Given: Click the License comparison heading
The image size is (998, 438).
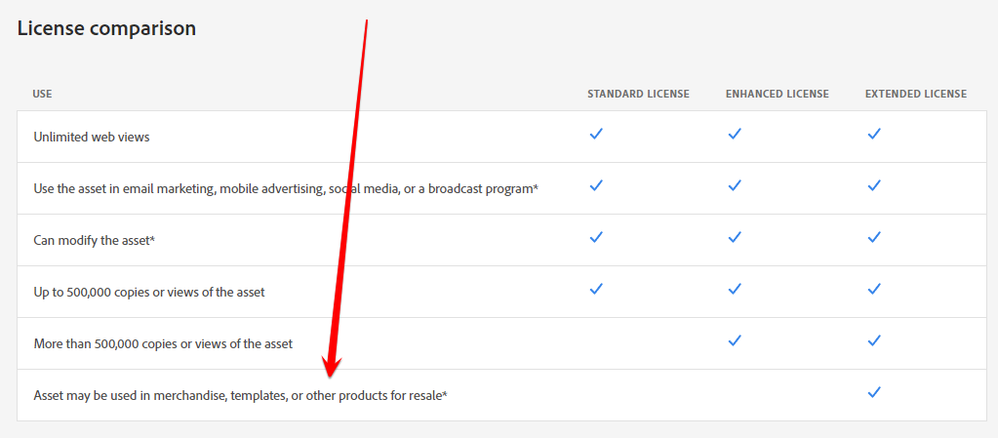Looking at the screenshot, I should pyautogui.click(x=106, y=29).
